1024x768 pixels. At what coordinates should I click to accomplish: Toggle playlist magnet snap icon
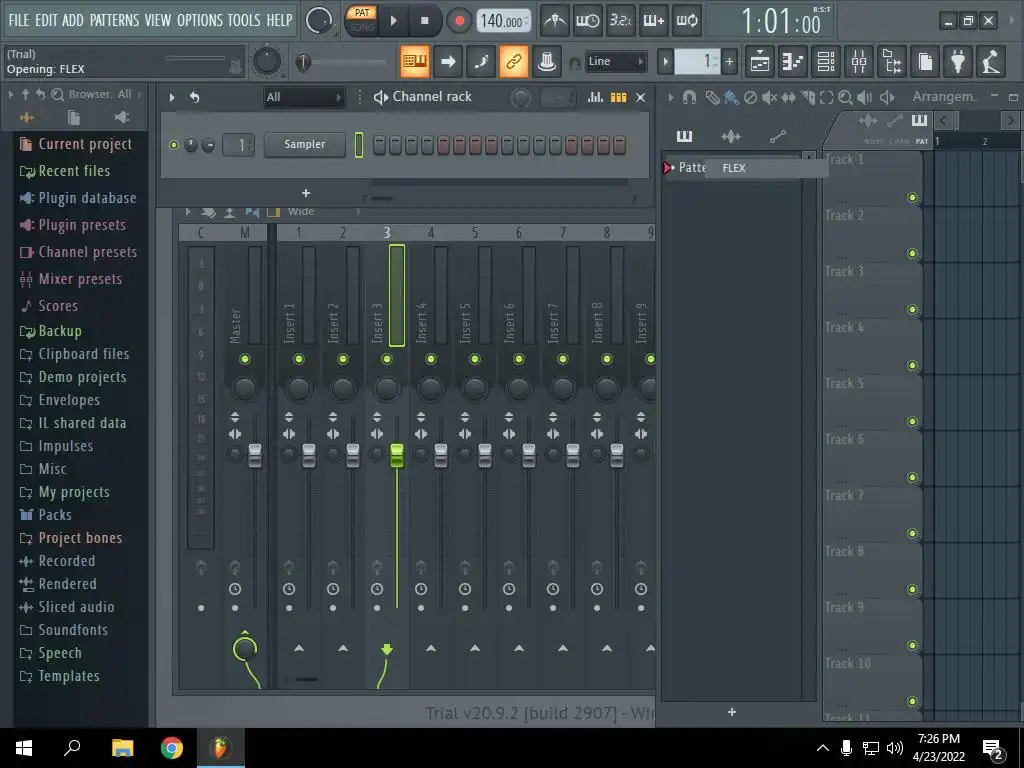click(x=689, y=98)
